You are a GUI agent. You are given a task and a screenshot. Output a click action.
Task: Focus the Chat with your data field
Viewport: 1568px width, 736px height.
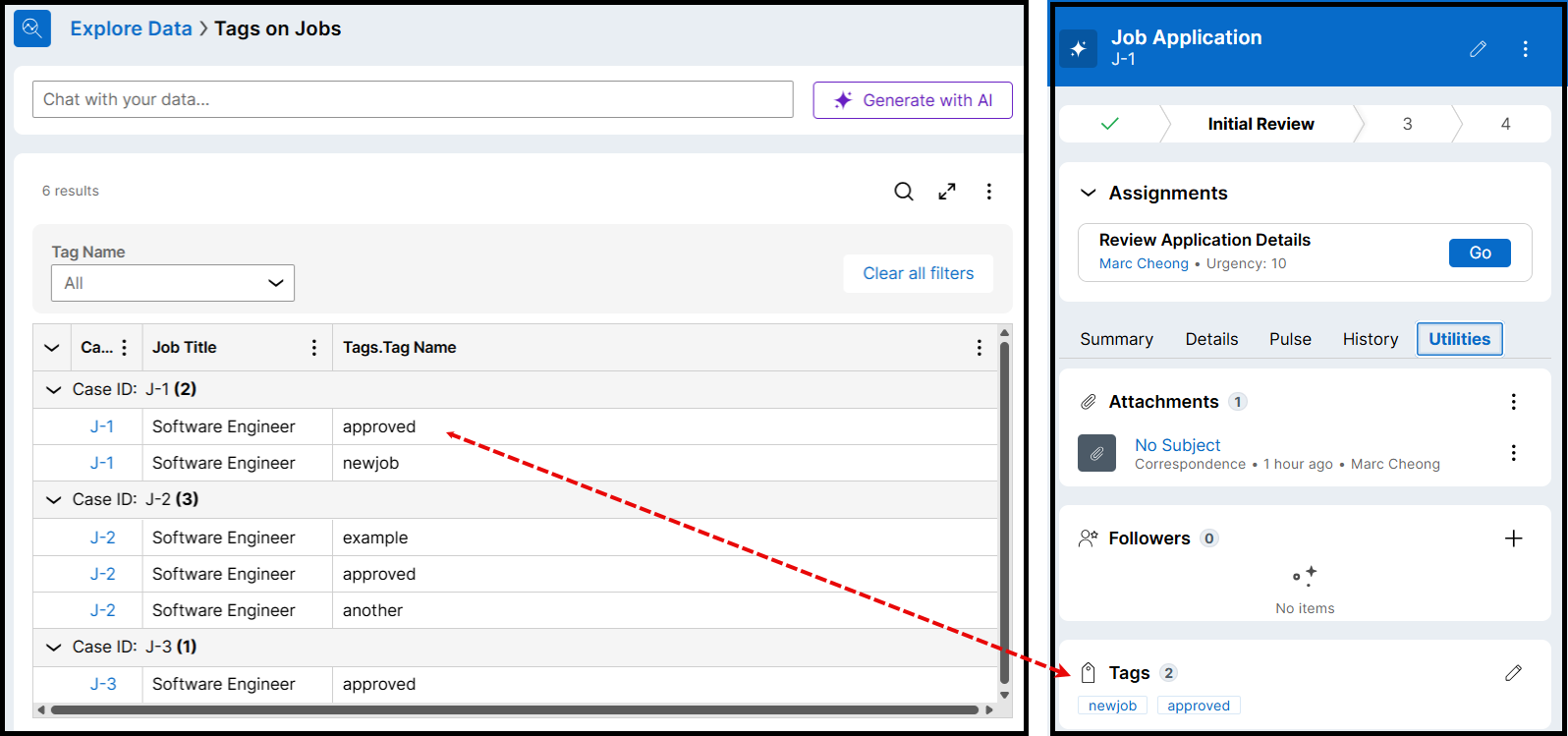point(413,99)
